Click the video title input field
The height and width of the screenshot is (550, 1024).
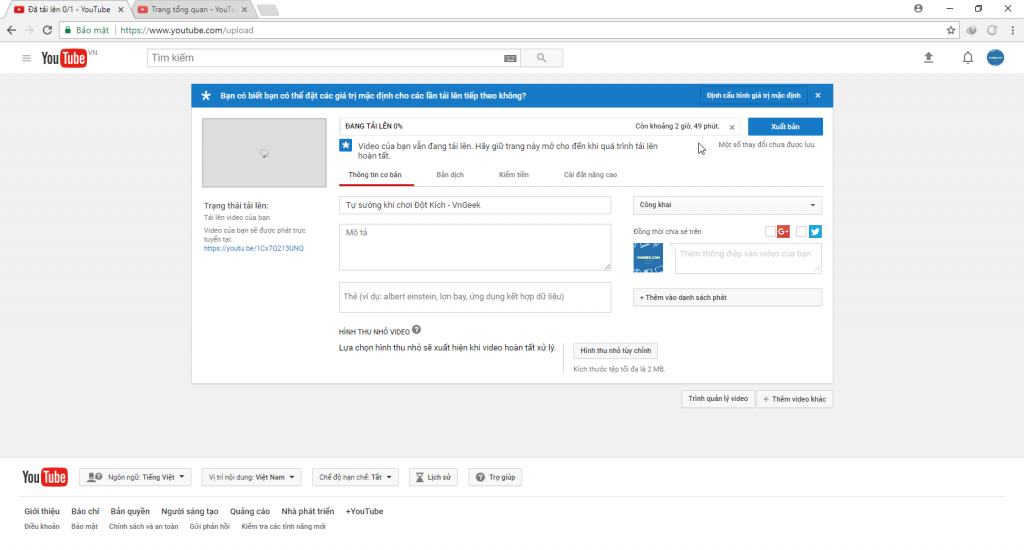(475, 205)
